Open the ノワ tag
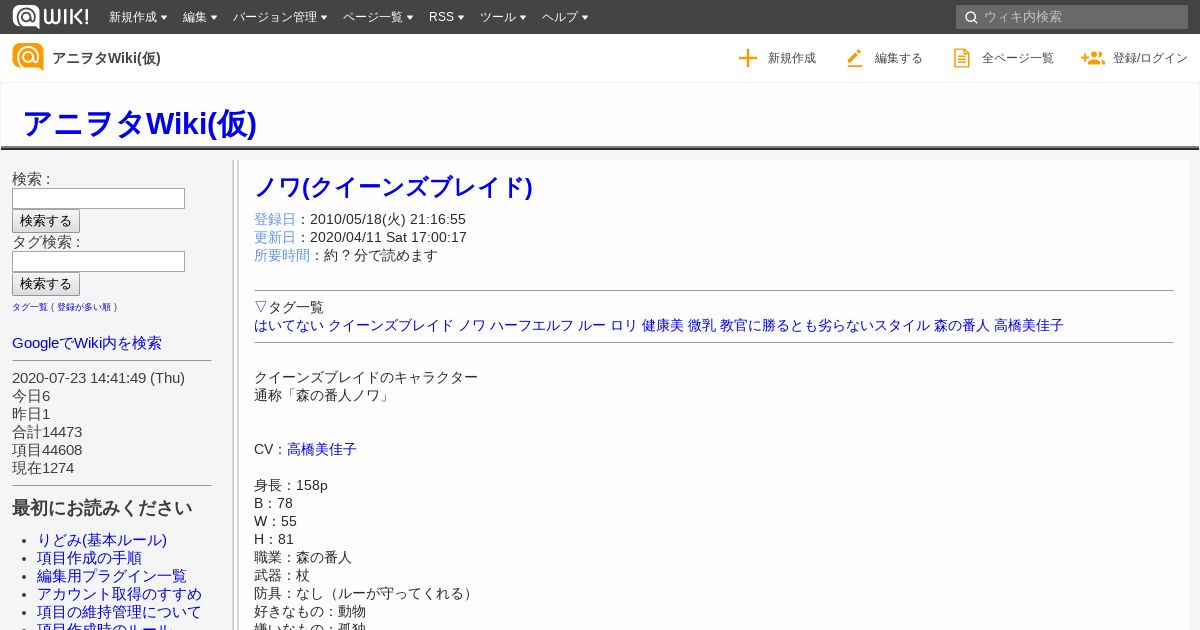This screenshot has height=630, width=1200. (472, 325)
